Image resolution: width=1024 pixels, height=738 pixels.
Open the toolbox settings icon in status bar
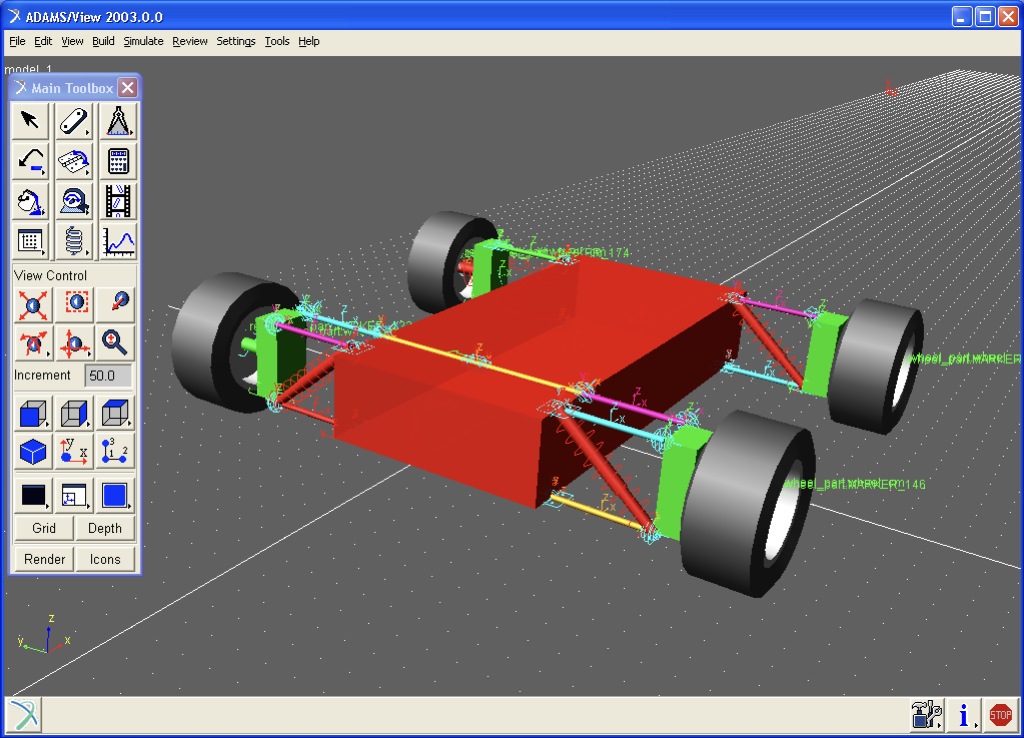(926, 716)
